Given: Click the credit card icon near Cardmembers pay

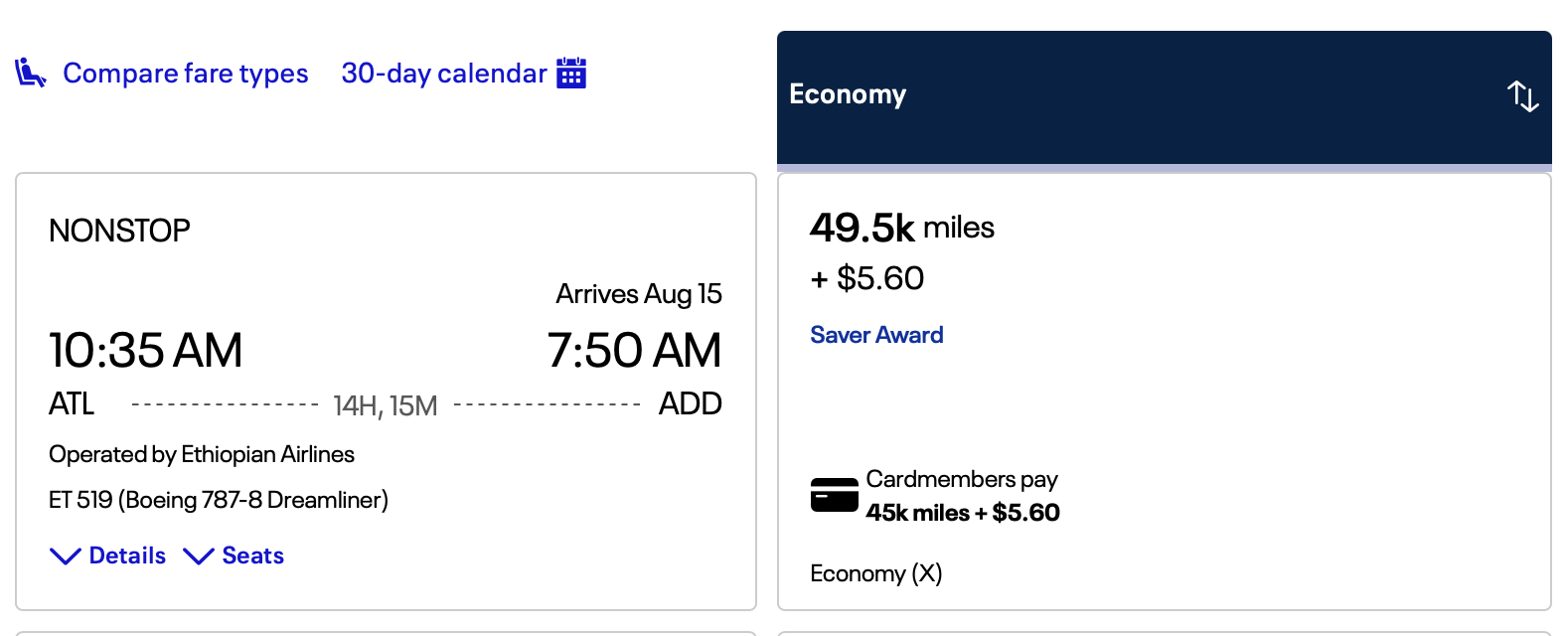Looking at the screenshot, I should 833,493.
